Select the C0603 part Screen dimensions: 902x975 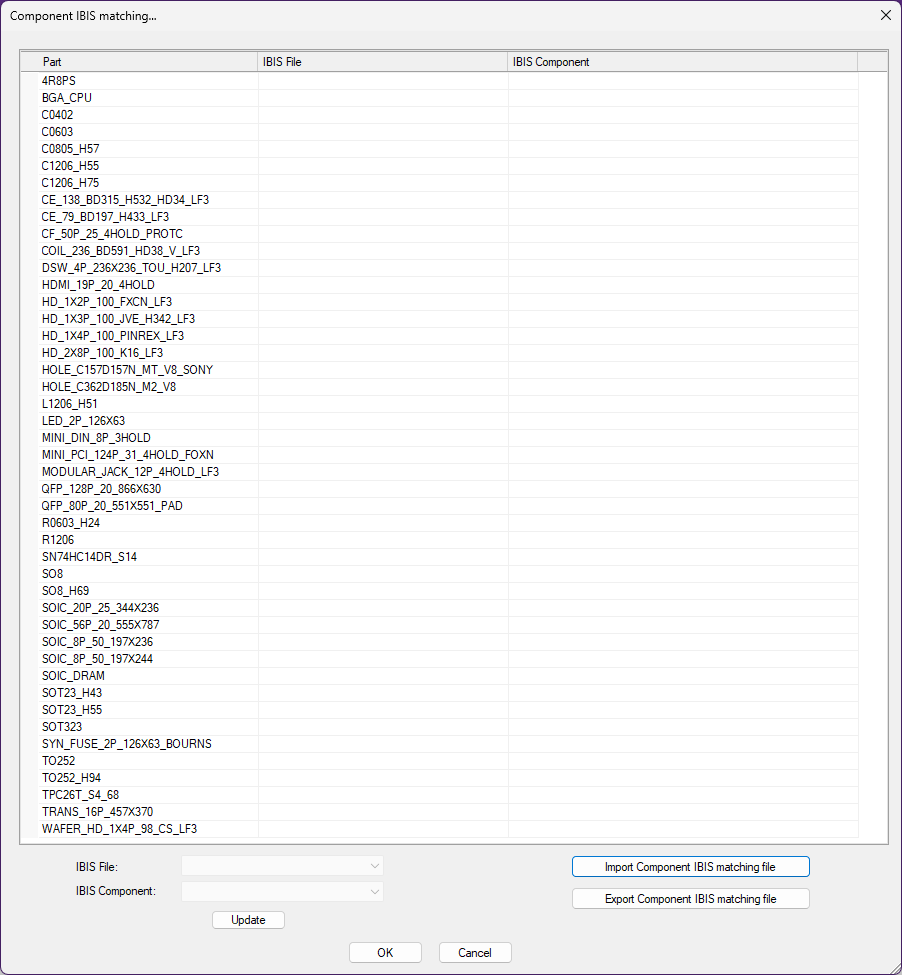tap(57, 132)
